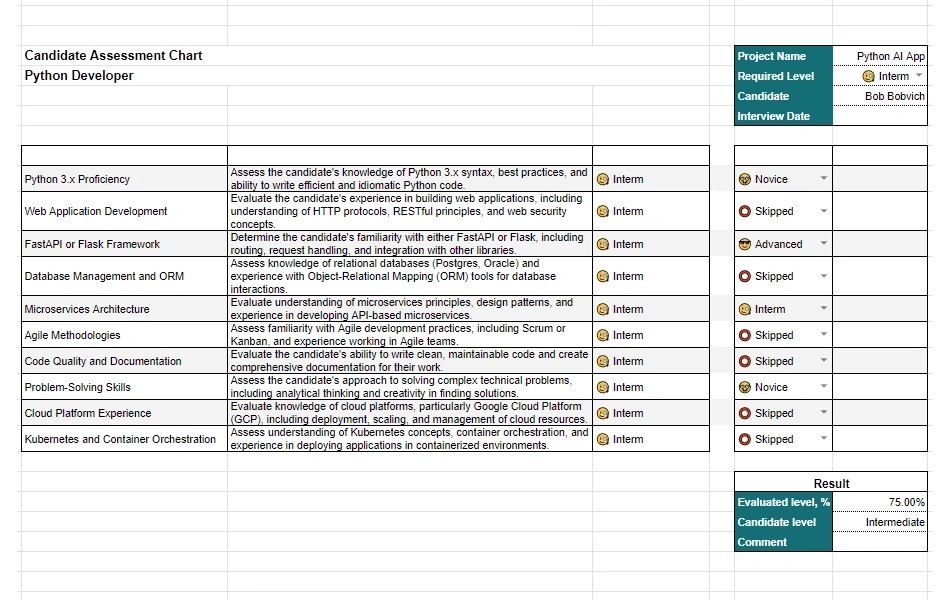This screenshot has width=950, height=600.
Task: Click the Interm emoji beside Required Level
Action: click(868, 76)
